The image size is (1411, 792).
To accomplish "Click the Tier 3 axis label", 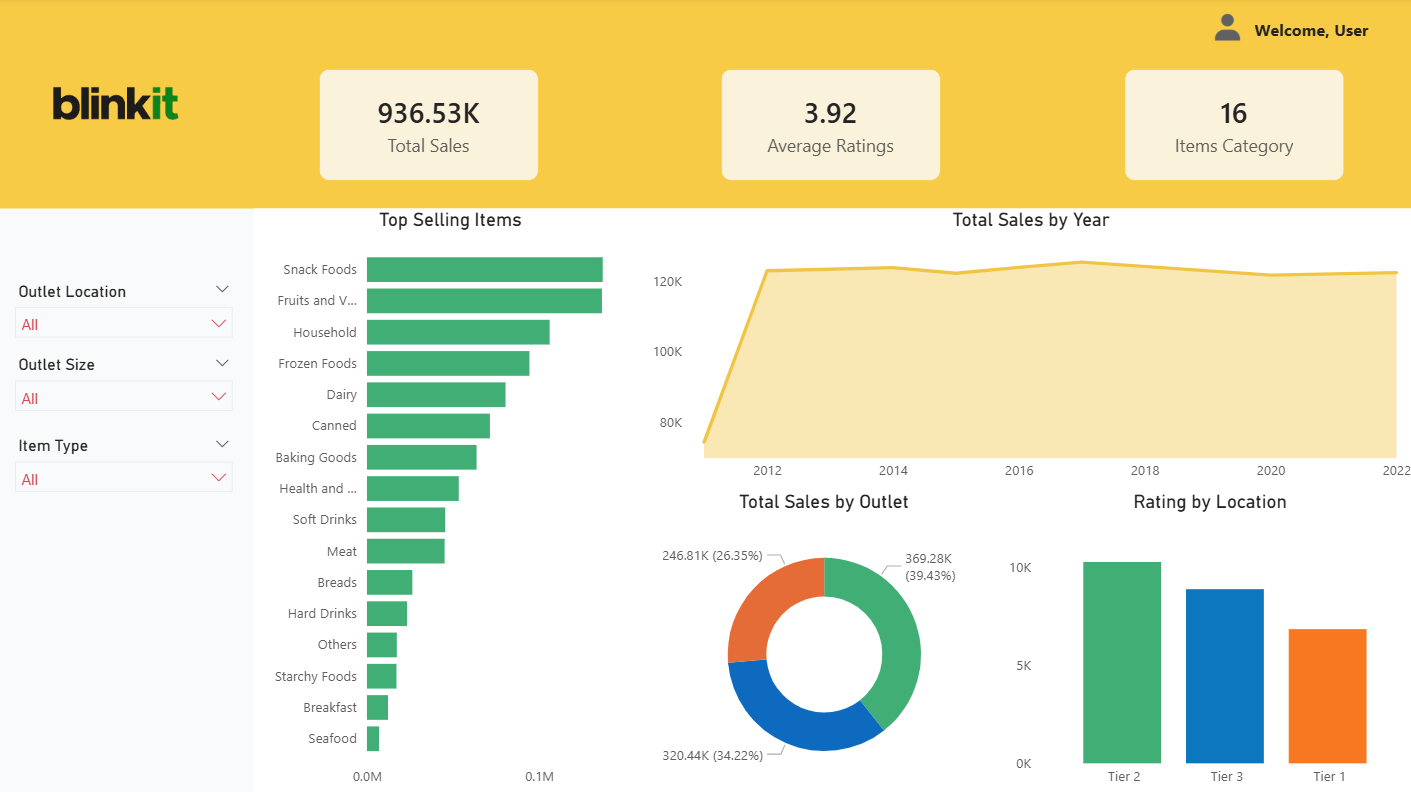I will (1227, 777).
